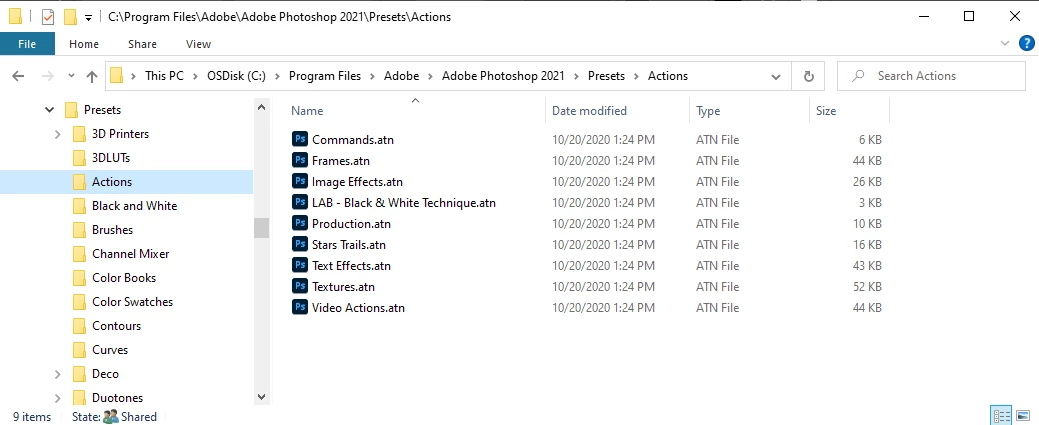1039x425 pixels.
Task: Click the Adobe Photoshop 2021 breadcrumb
Action: [503, 76]
